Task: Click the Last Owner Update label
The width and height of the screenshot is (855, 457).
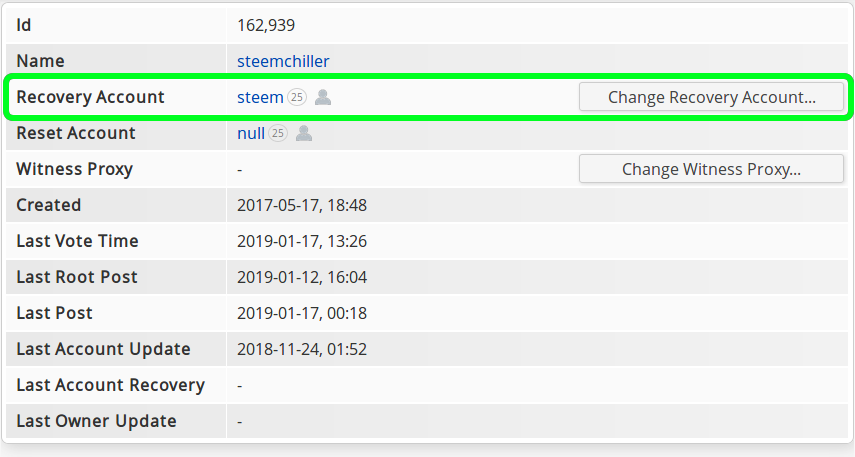Action: [x=96, y=421]
